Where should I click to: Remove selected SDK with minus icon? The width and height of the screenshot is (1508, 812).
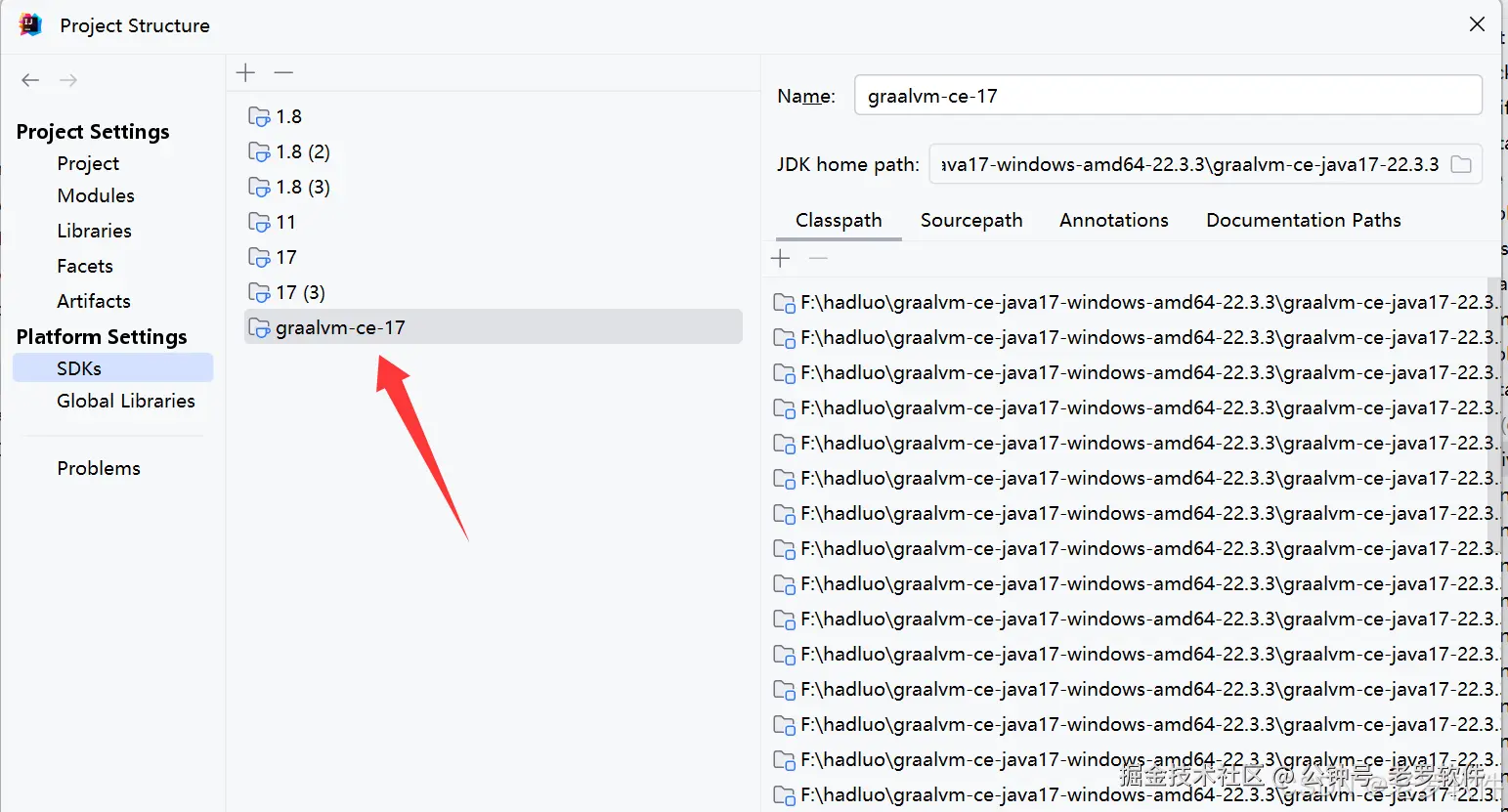(283, 72)
